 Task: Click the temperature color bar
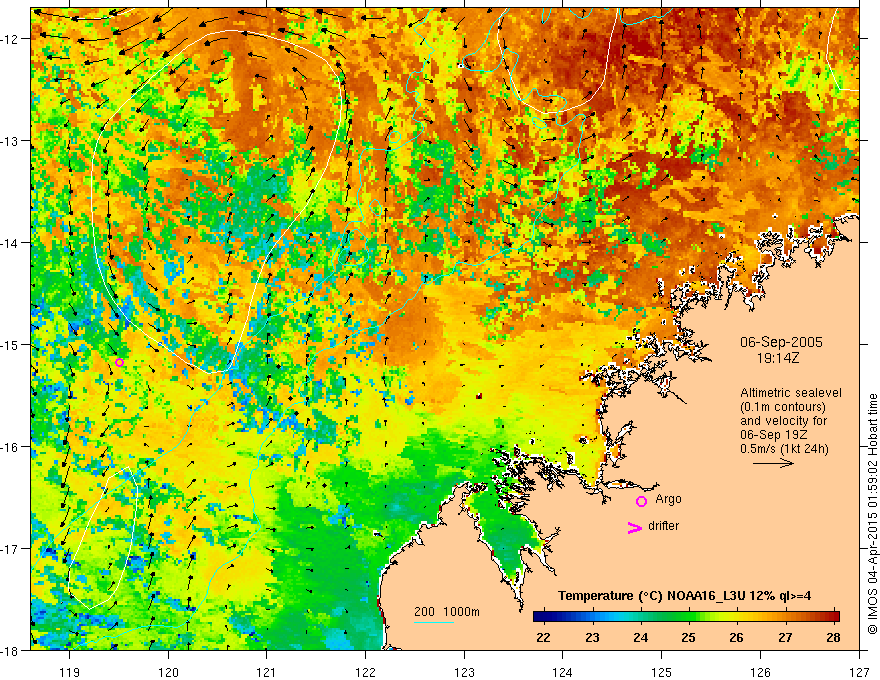pos(686,617)
